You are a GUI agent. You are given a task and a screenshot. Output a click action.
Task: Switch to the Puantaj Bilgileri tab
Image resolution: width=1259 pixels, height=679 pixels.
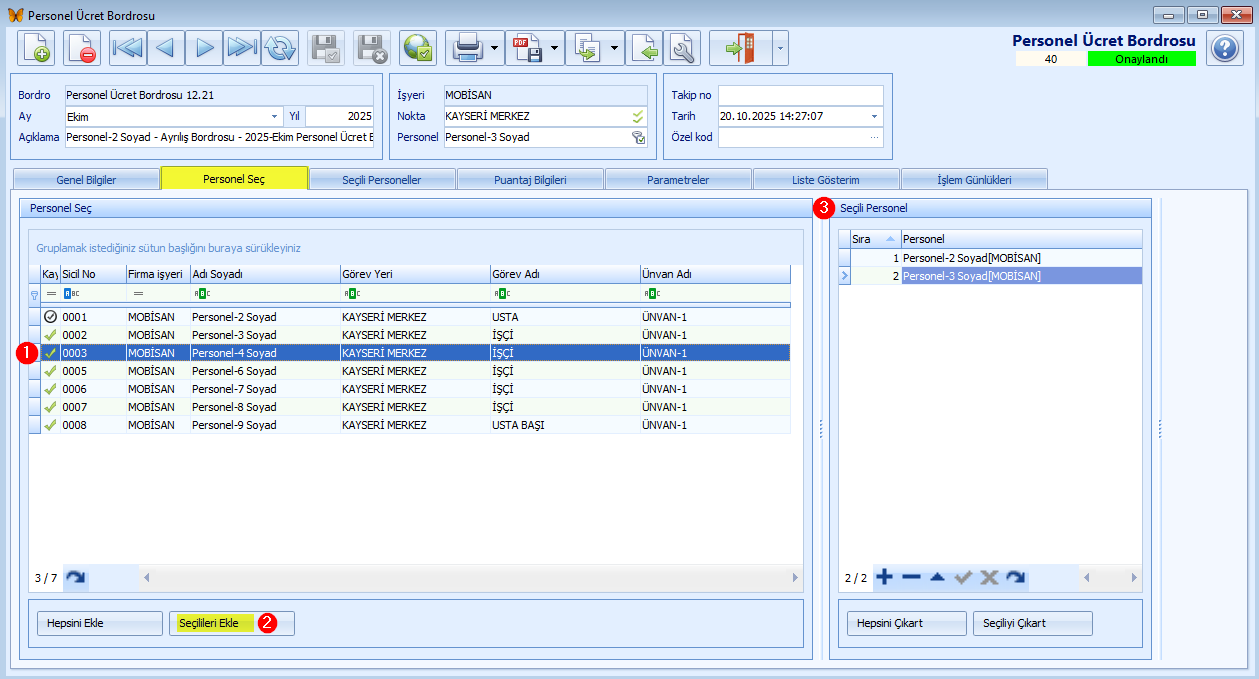pyautogui.click(x=530, y=180)
